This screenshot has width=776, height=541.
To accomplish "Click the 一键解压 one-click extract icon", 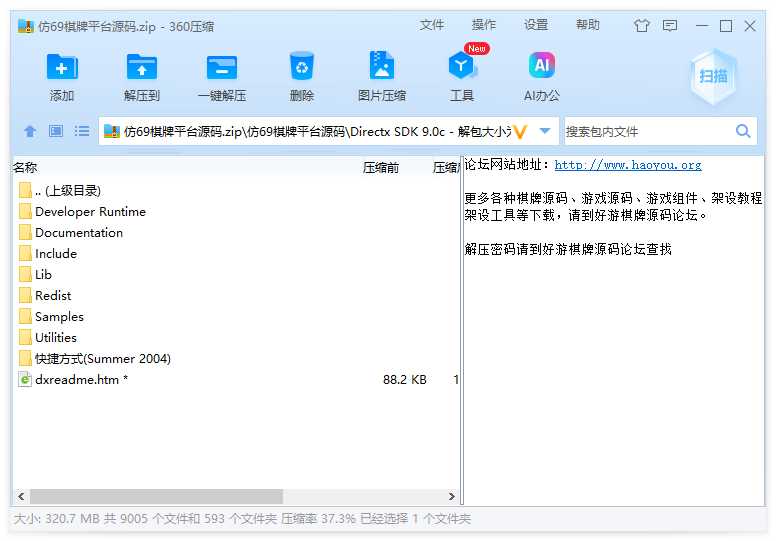I will tap(222, 67).
